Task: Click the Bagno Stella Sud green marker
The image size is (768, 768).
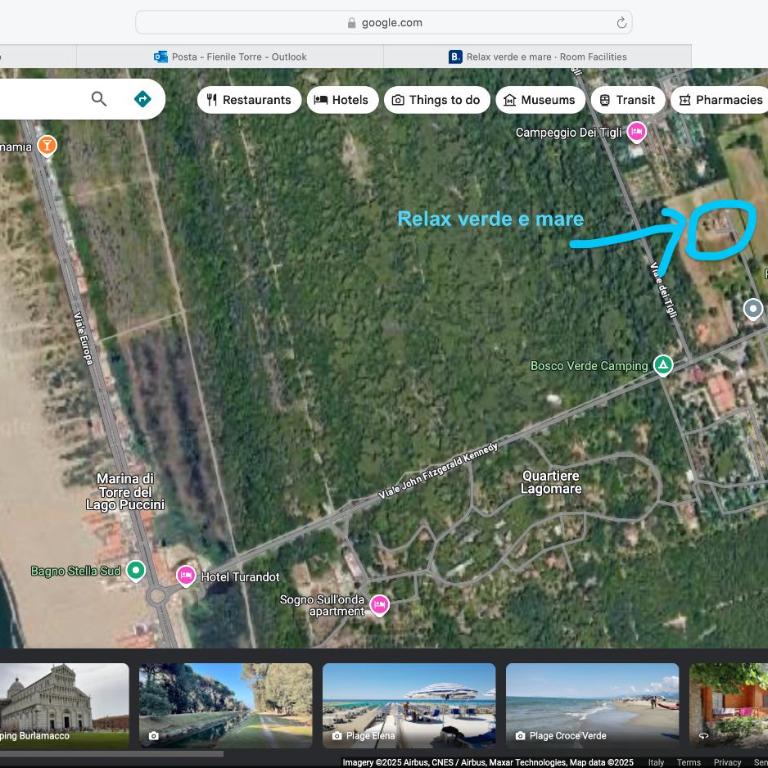Action: (x=136, y=571)
